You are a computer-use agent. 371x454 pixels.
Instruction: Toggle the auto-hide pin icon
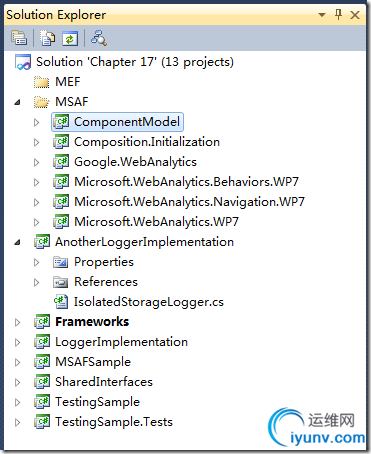[x=338, y=15]
